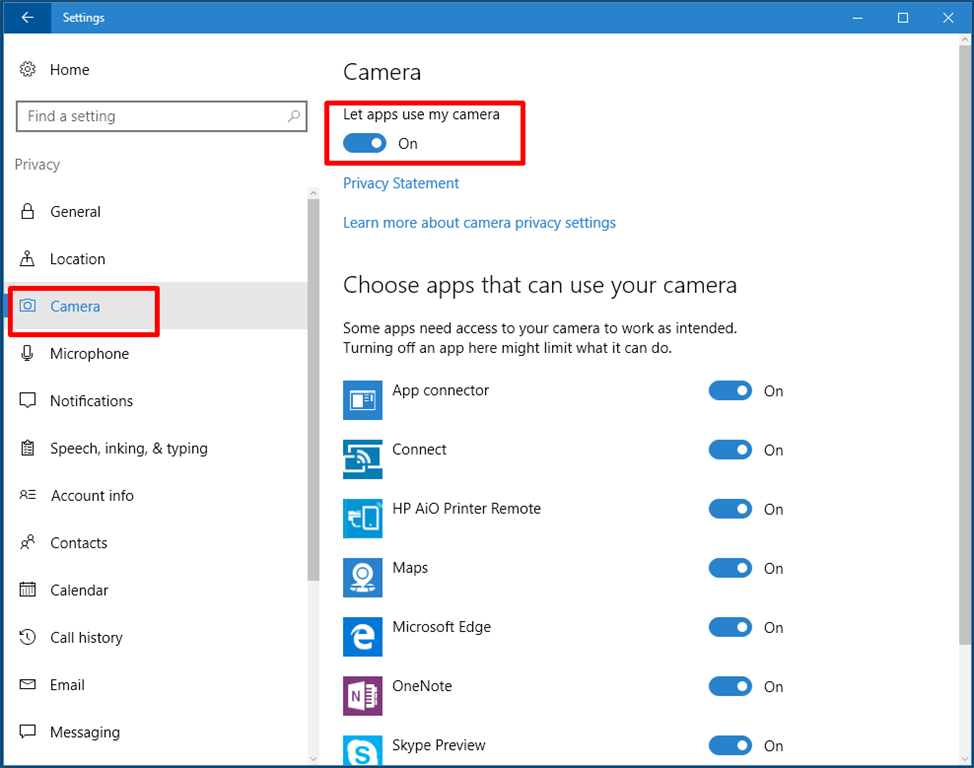
Task: Open the Microphone privacy section
Action: [89, 354]
